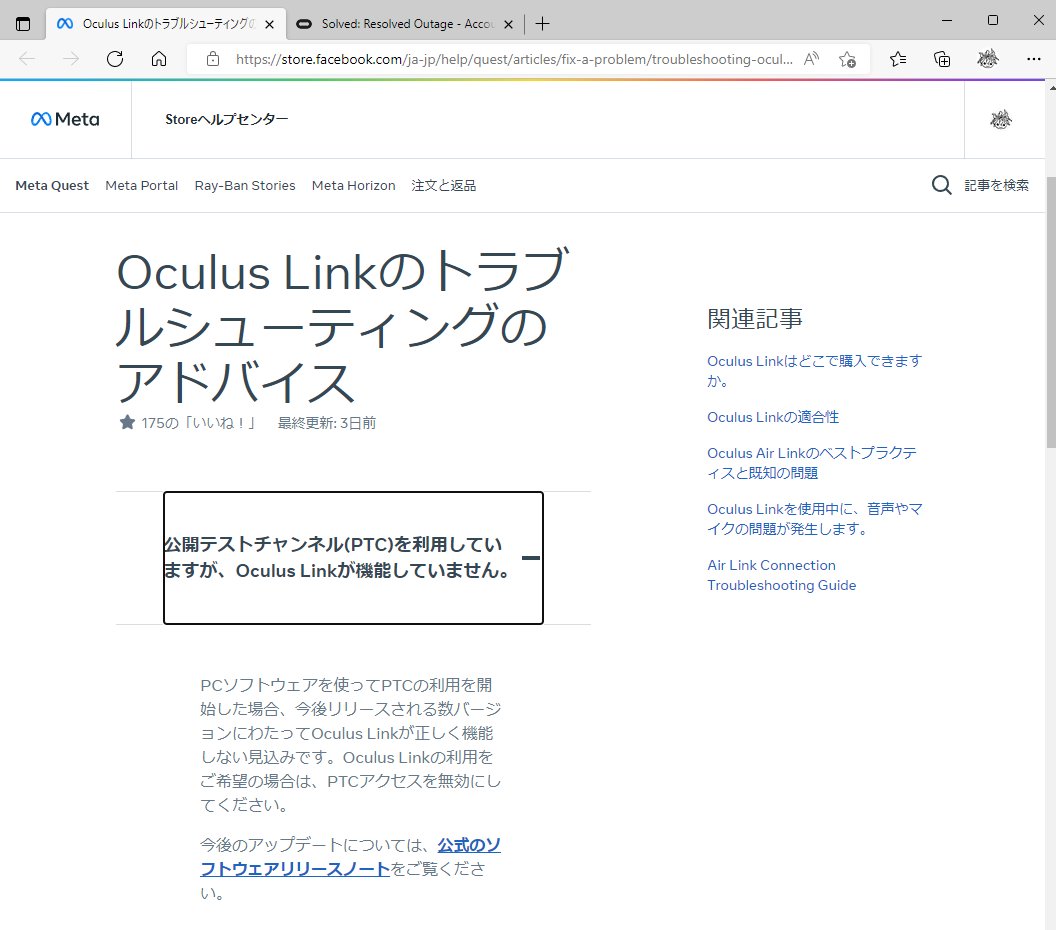Viewport: 1056px width, 930px height.
Task: Click minus icon in PTC accordion
Action: [531, 558]
